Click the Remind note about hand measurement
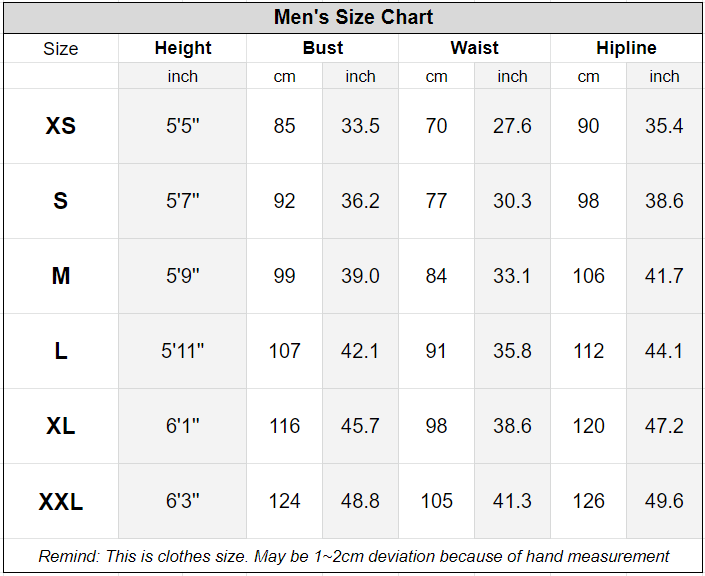 coord(353,556)
